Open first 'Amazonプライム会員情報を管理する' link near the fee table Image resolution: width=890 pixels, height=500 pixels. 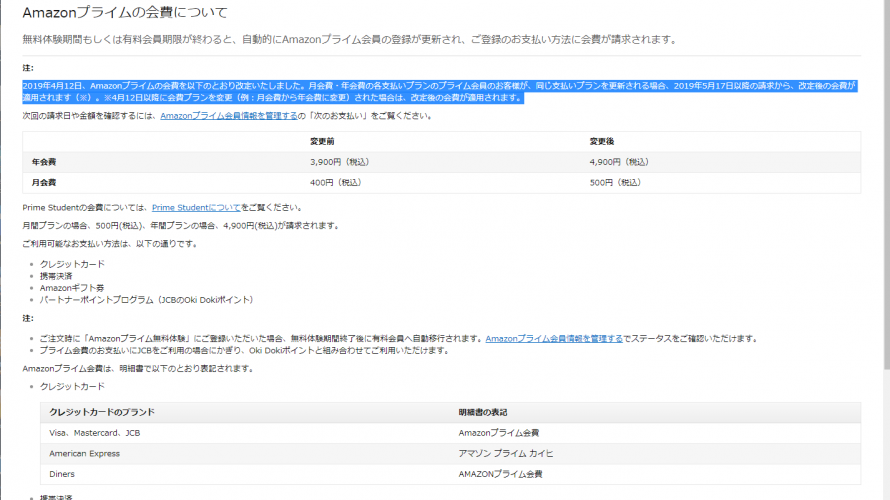coord(229,116)
